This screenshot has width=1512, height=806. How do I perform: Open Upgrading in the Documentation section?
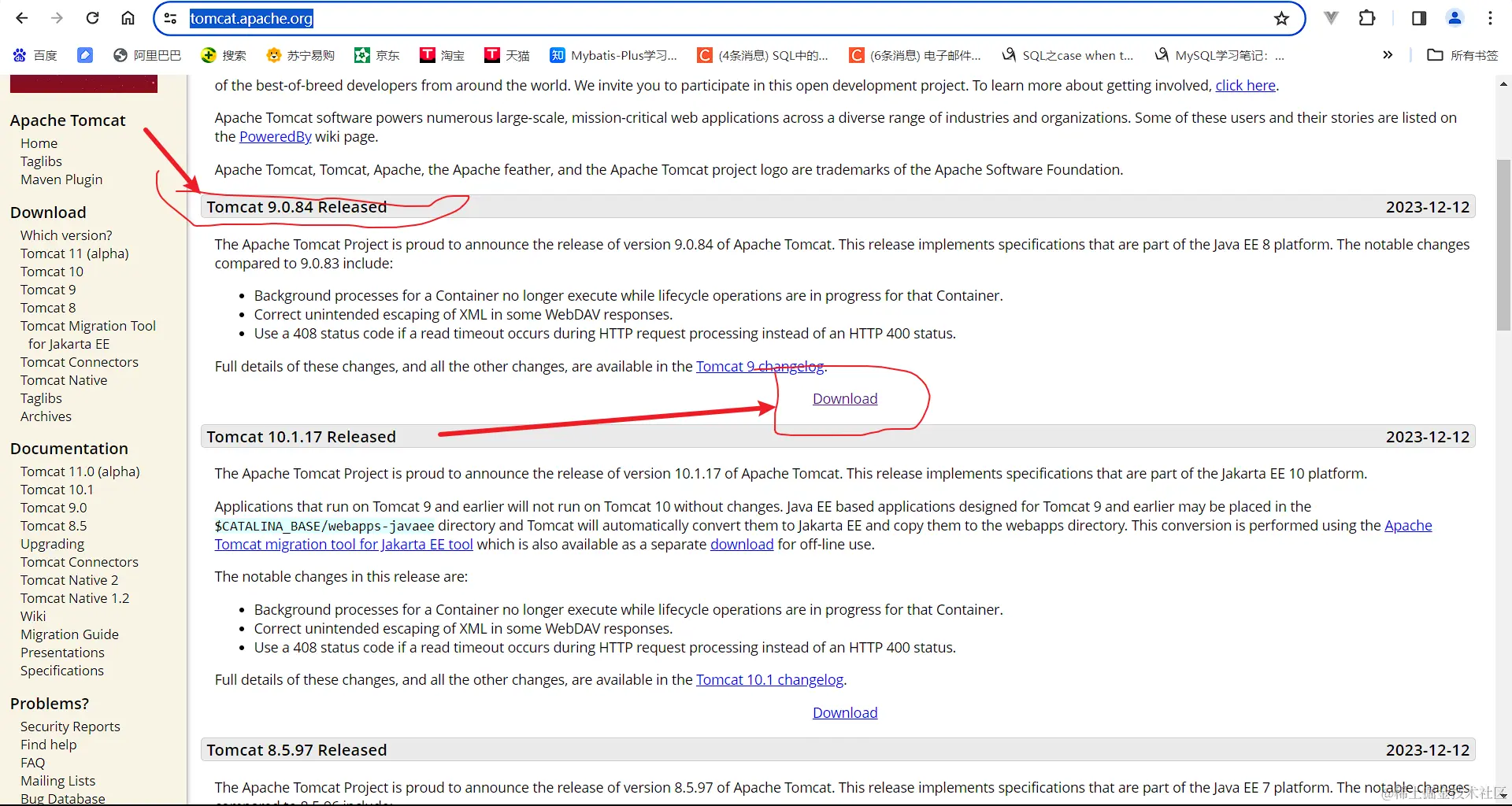52,544
